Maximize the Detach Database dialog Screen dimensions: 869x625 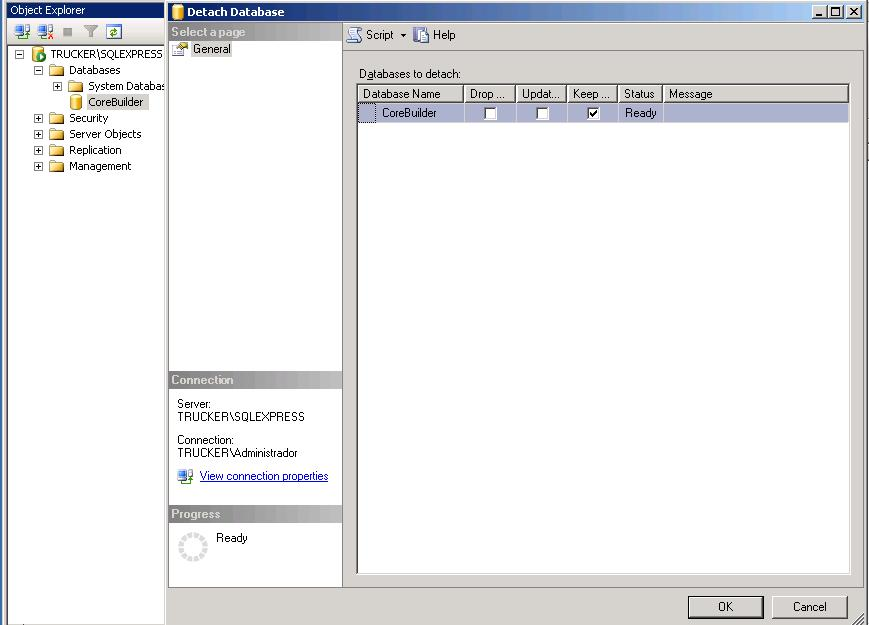click(836, 12)
